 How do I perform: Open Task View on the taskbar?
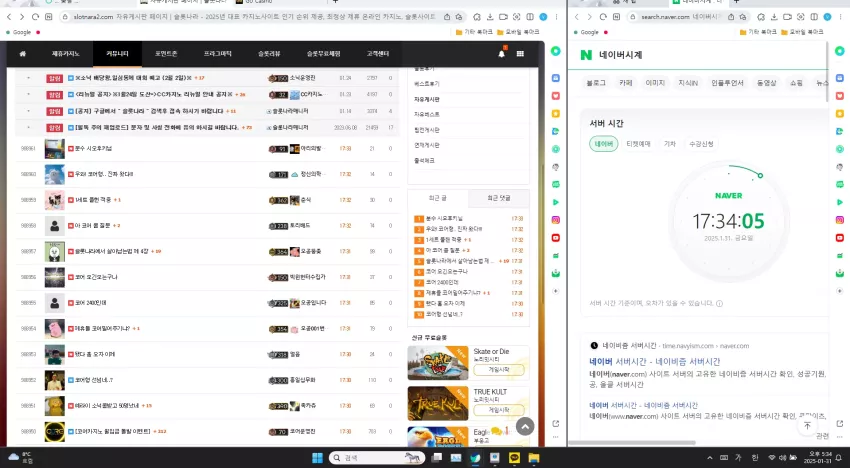436,458
